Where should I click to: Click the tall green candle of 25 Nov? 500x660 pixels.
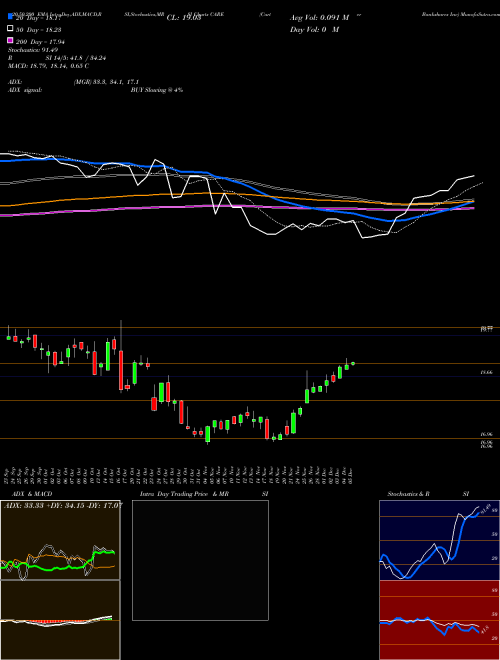[x=307, y=396]
